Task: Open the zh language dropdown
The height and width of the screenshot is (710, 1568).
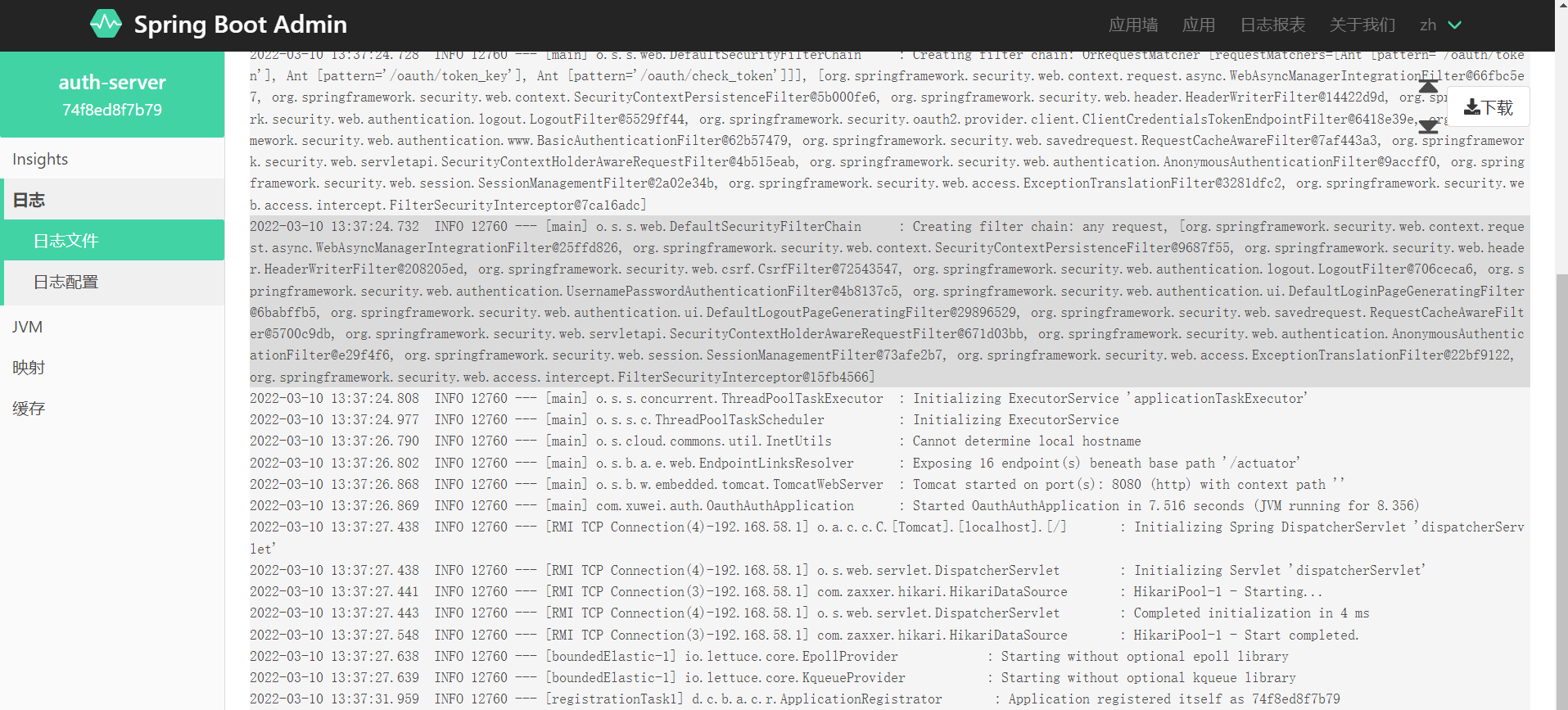Action: [x=1440, y=25]
